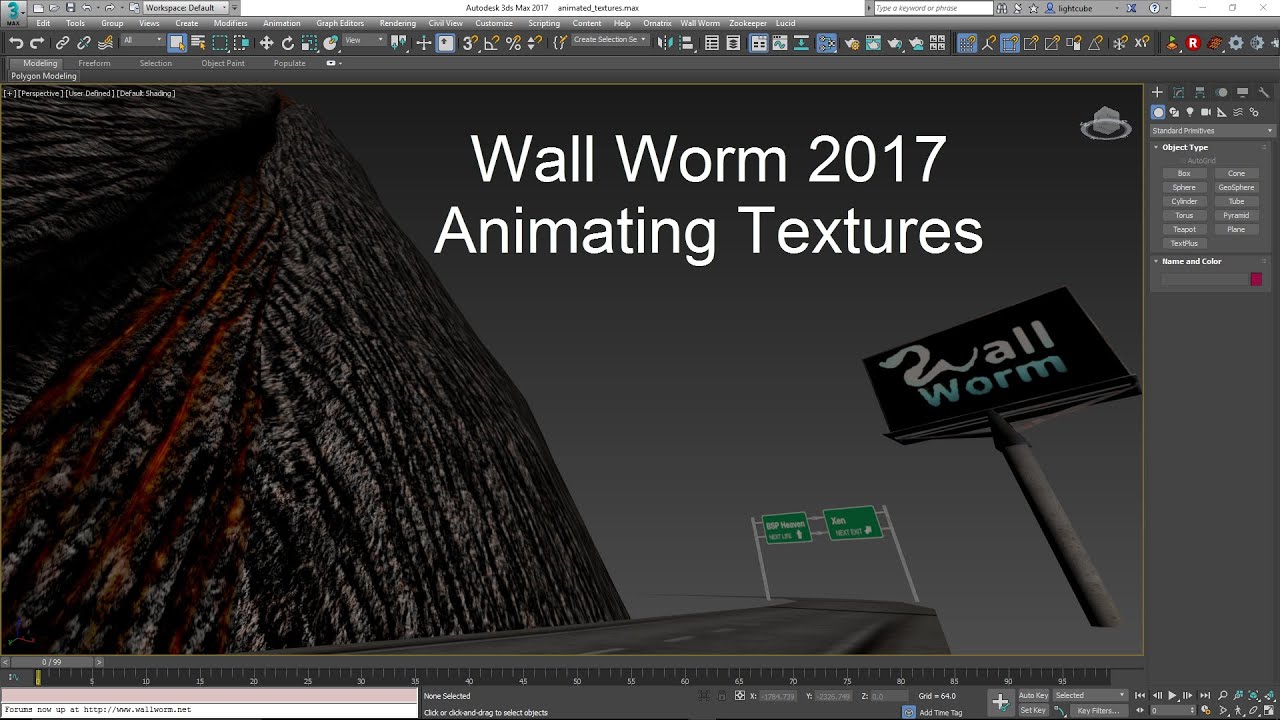
Task: Go to the End frame button
Action: pyautogui.click(x=1204, y=695)
